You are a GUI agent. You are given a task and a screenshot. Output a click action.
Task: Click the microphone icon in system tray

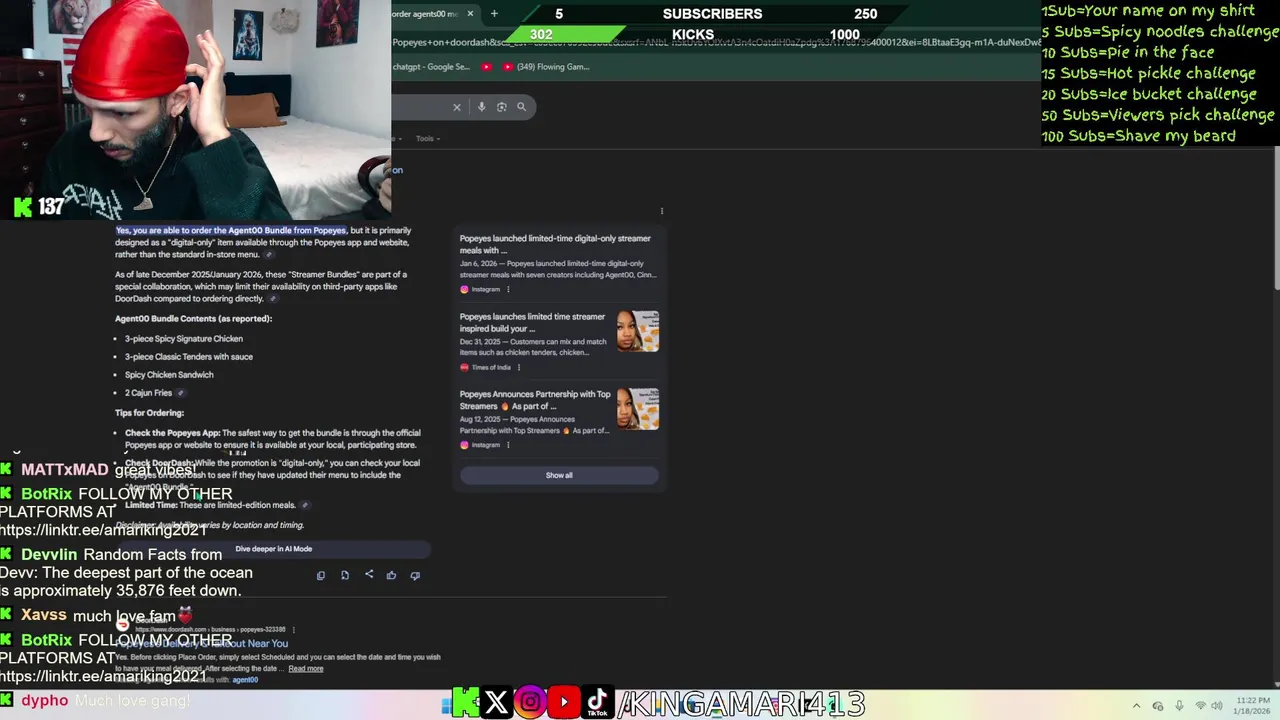pos(1180,706)
